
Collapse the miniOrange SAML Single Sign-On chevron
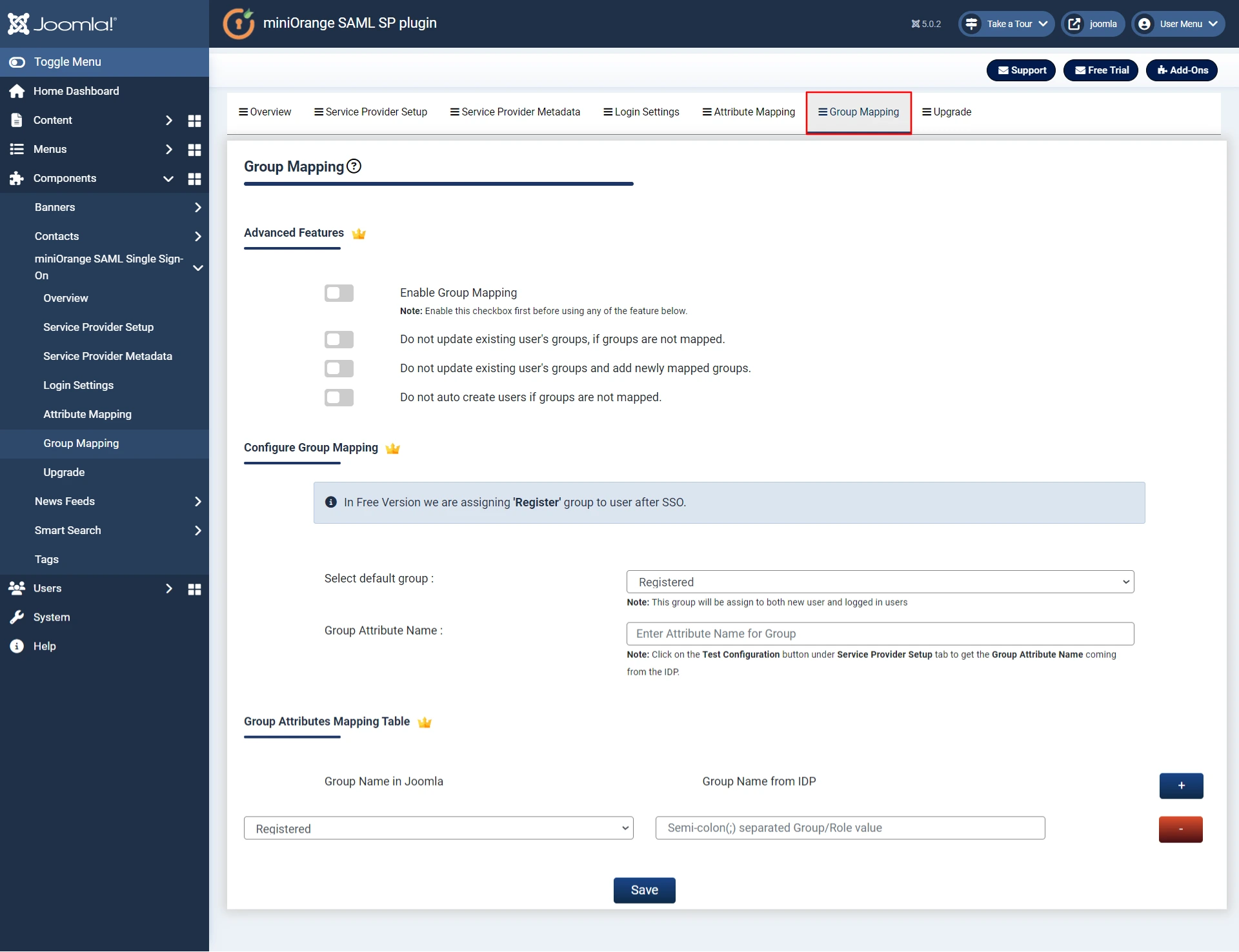coord(198,268)
